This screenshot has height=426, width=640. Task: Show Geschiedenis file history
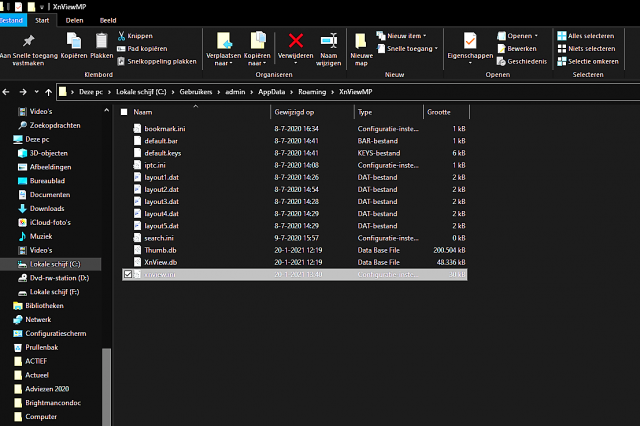[x=522, y=61]
